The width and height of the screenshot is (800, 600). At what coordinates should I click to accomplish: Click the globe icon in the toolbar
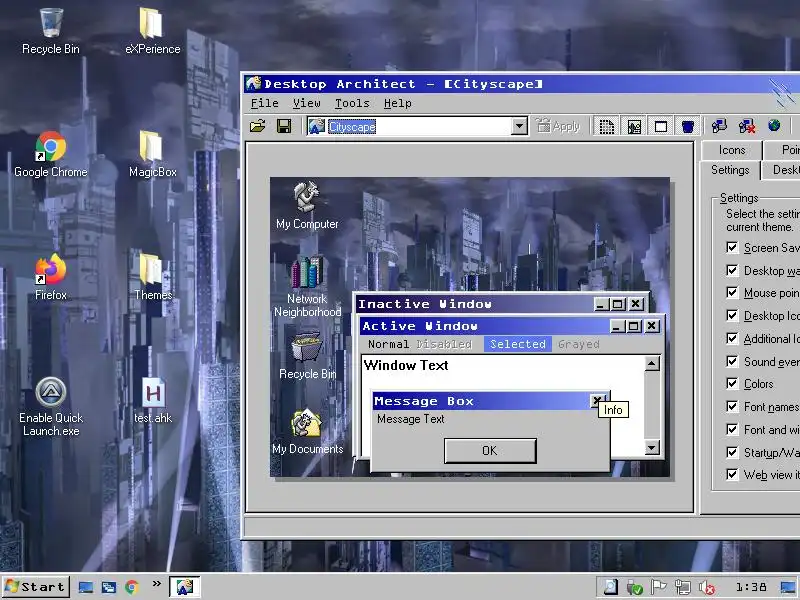pyautogui.click(x=774, y=125)
